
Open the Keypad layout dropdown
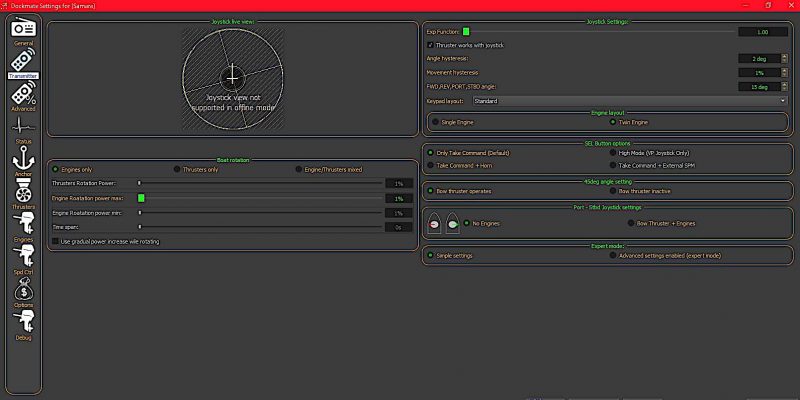click(x=630, y=101)
